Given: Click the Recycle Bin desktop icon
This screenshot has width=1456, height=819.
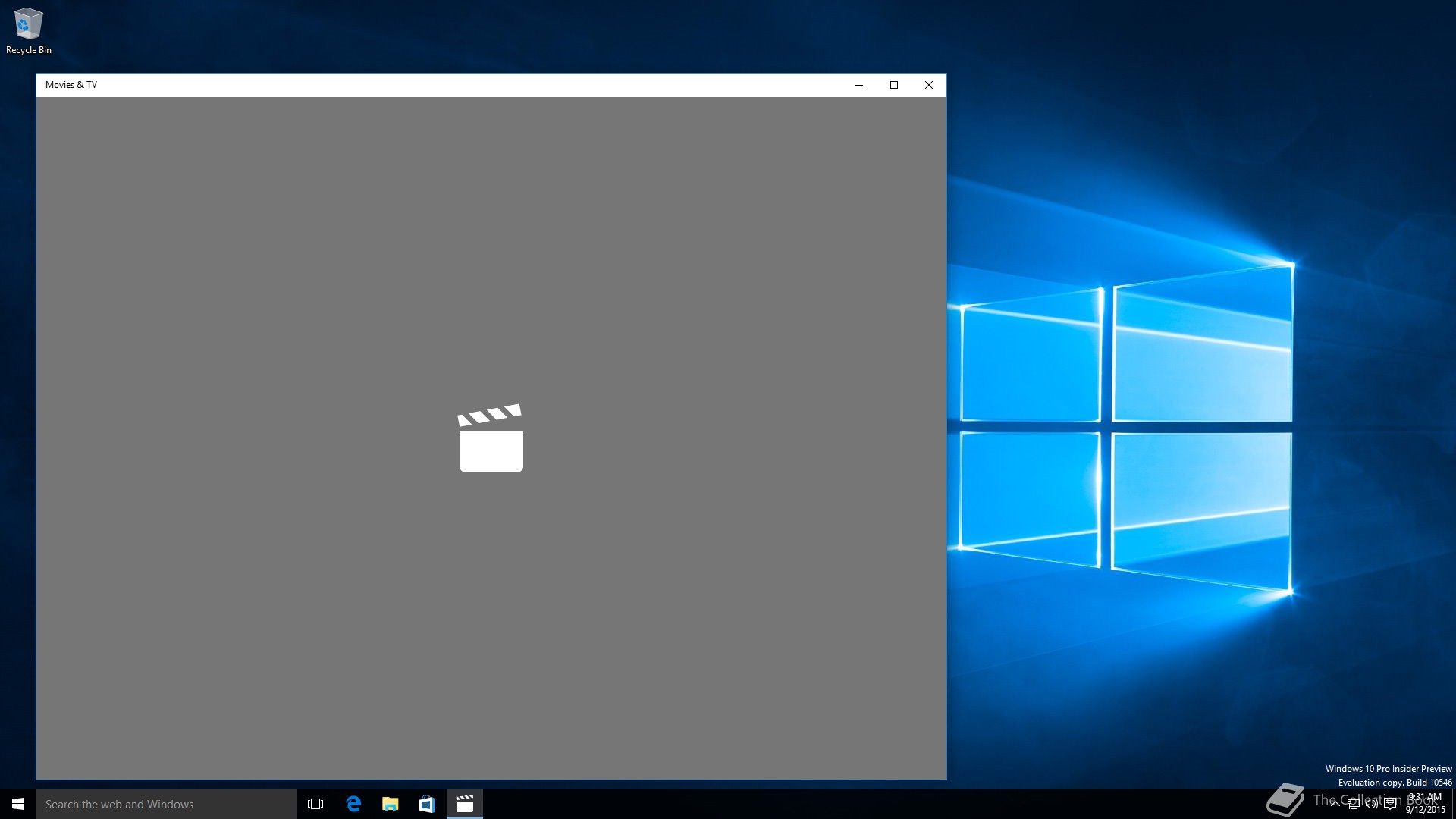Looking at the screenshot, I should [x=28, y=24].
